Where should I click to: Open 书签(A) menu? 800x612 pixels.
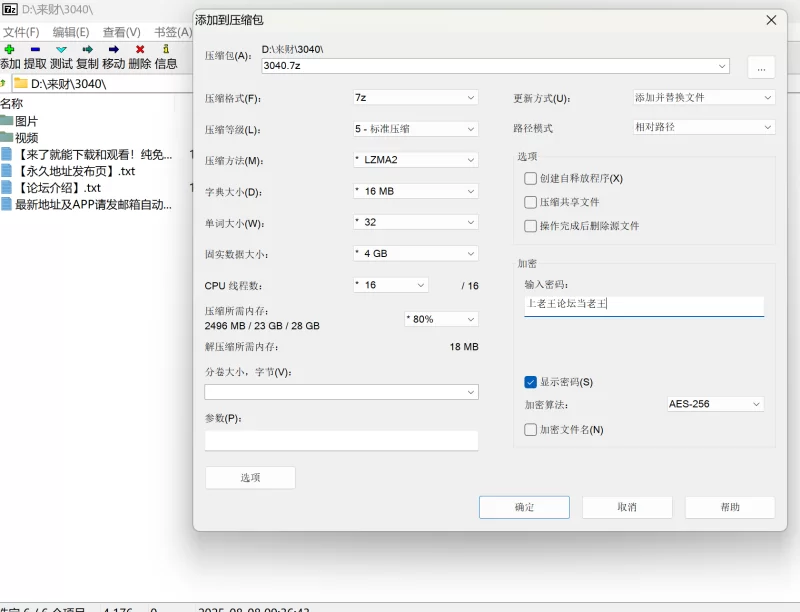(173, 32)
